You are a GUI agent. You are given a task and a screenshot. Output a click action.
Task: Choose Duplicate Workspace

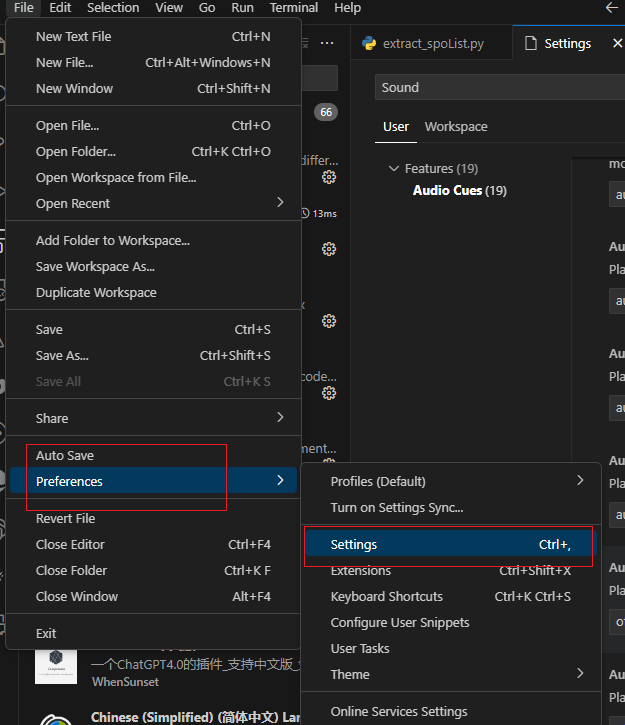pos(153,292)
